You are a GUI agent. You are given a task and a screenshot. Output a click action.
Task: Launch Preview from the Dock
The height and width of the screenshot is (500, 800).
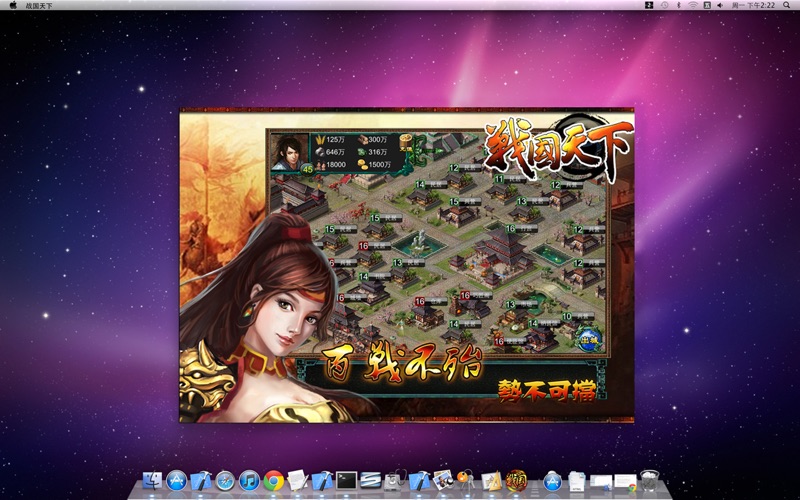pos(443,481)
